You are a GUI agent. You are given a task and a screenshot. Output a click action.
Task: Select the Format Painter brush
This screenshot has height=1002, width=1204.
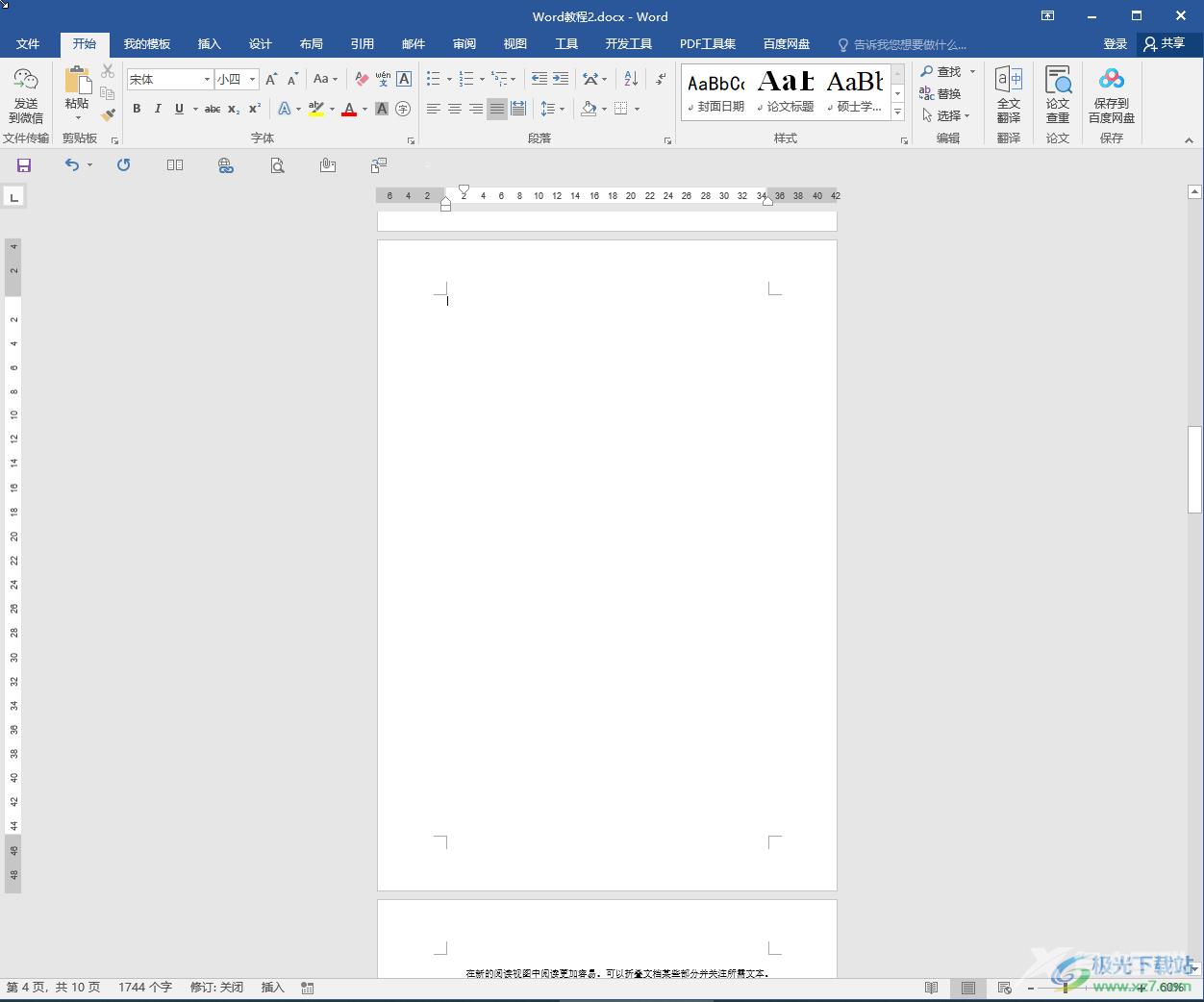[108, 114]
